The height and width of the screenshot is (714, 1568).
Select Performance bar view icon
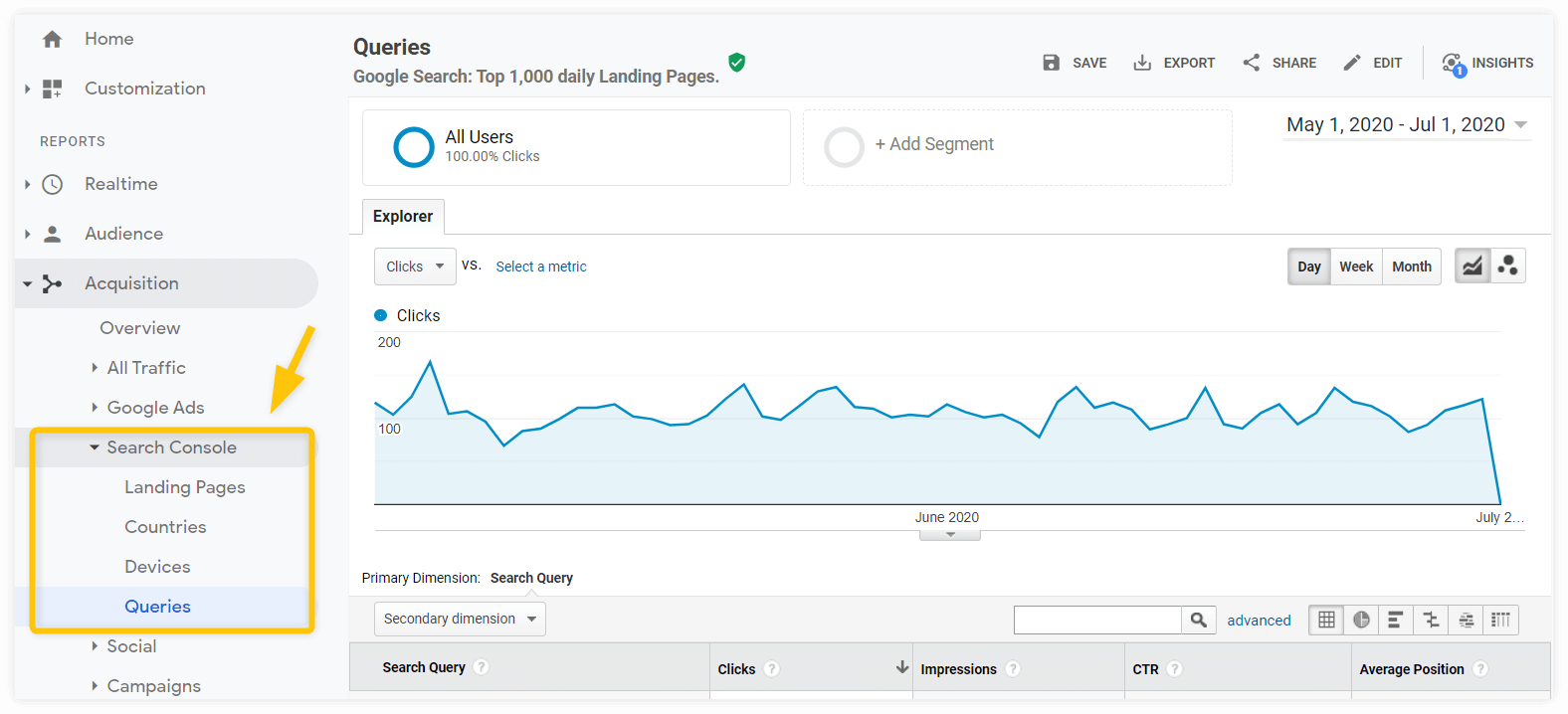1396,620
